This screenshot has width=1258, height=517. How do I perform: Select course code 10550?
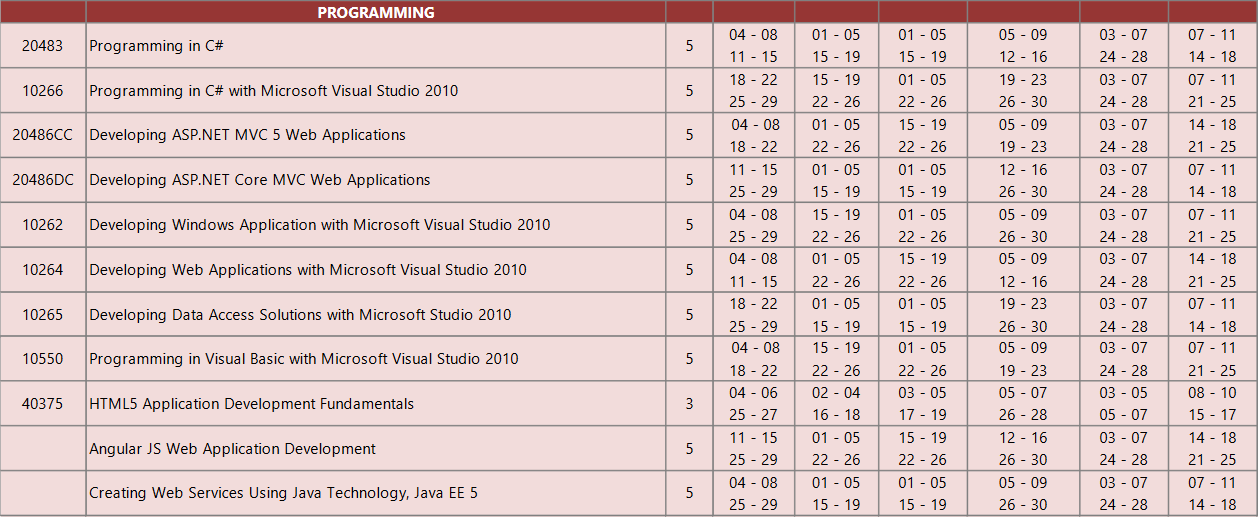[43, 359]
